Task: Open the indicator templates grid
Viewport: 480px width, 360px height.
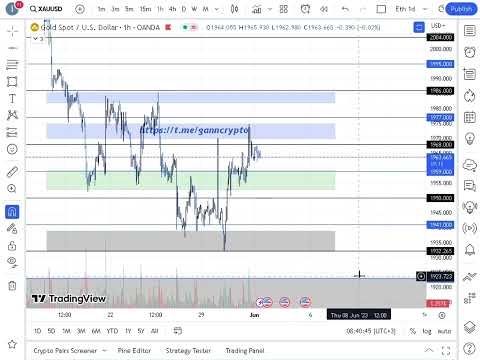Action: 284,9
